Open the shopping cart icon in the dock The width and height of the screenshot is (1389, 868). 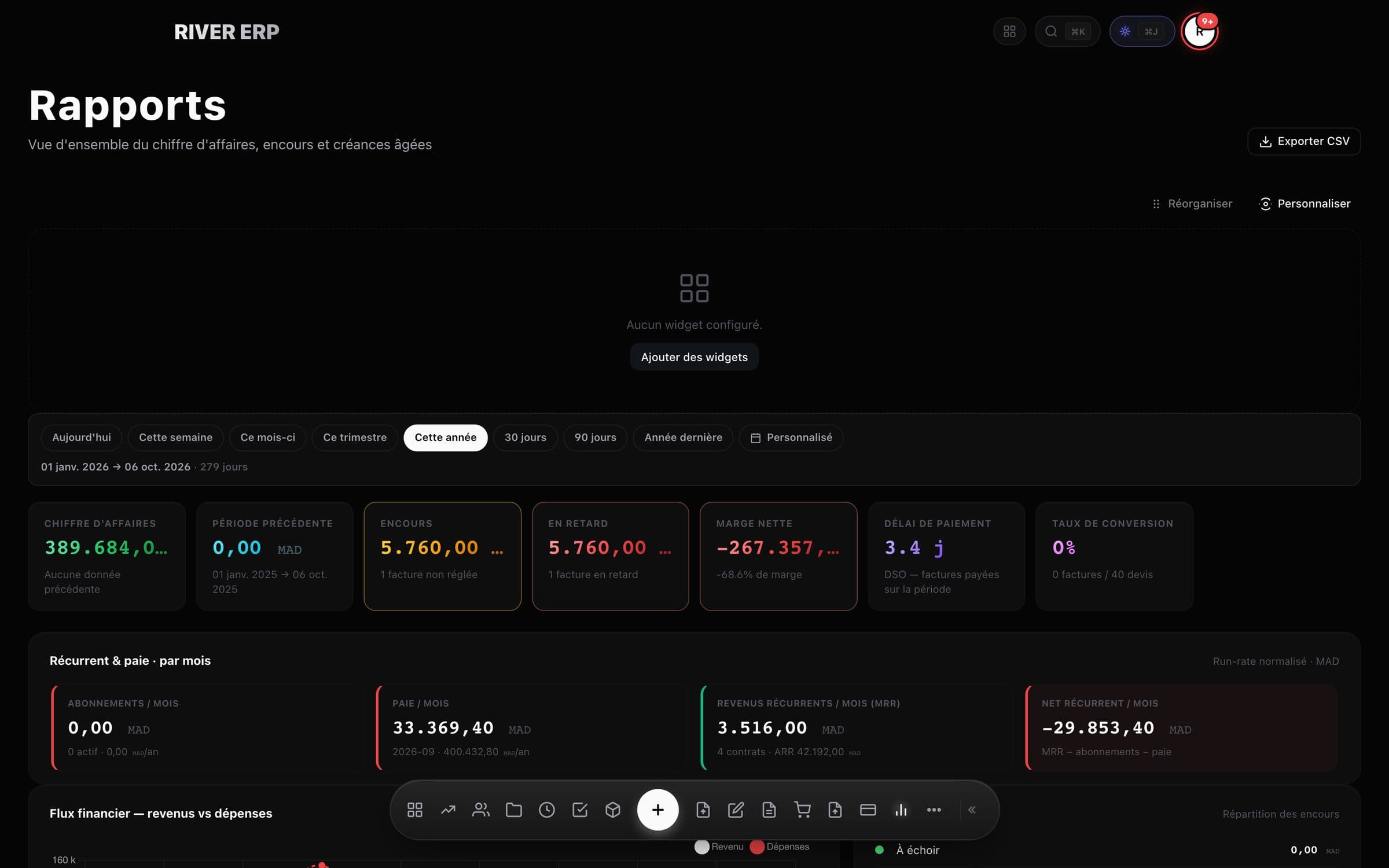coord(802,810)
